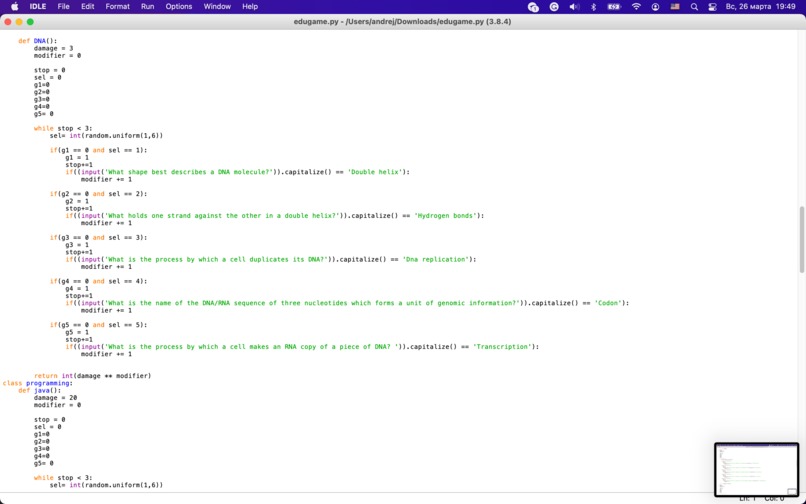Click the 'g3 = 1' assignment line
The image size is (806, 504).
(77, 245)
